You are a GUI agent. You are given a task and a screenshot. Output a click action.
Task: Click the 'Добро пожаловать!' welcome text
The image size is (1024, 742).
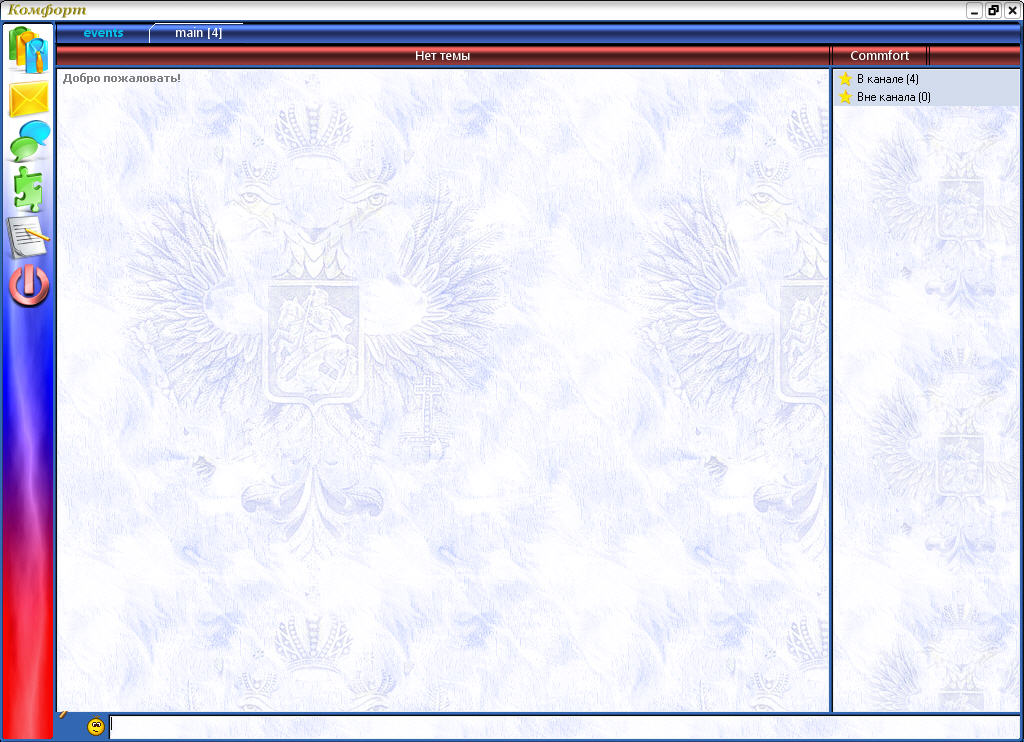coord(121,78)
